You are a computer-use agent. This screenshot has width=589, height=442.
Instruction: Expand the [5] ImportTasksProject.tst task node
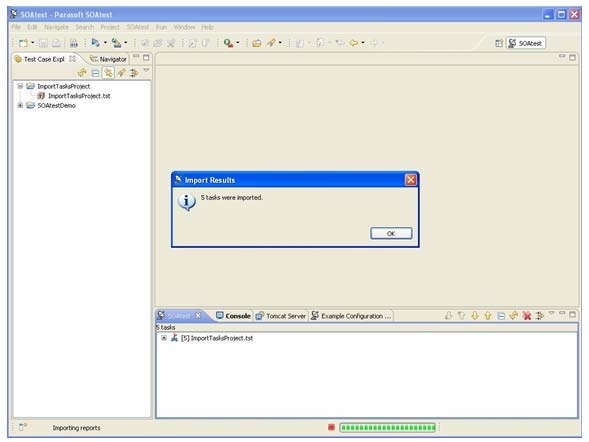164,338
